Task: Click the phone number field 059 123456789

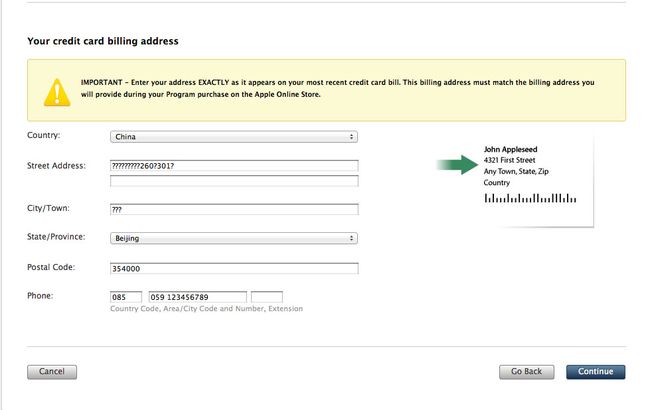Action: (x=198, y=297)
